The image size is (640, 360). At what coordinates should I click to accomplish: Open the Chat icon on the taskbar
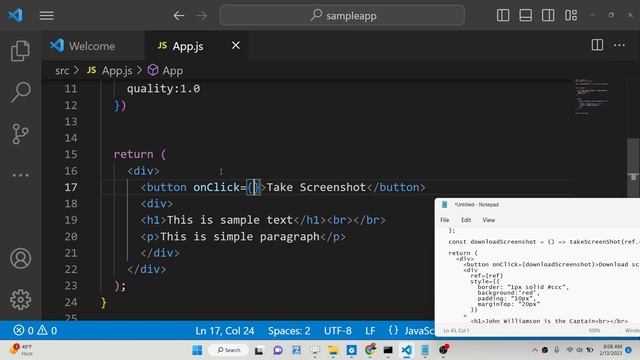tap(278, 350)
